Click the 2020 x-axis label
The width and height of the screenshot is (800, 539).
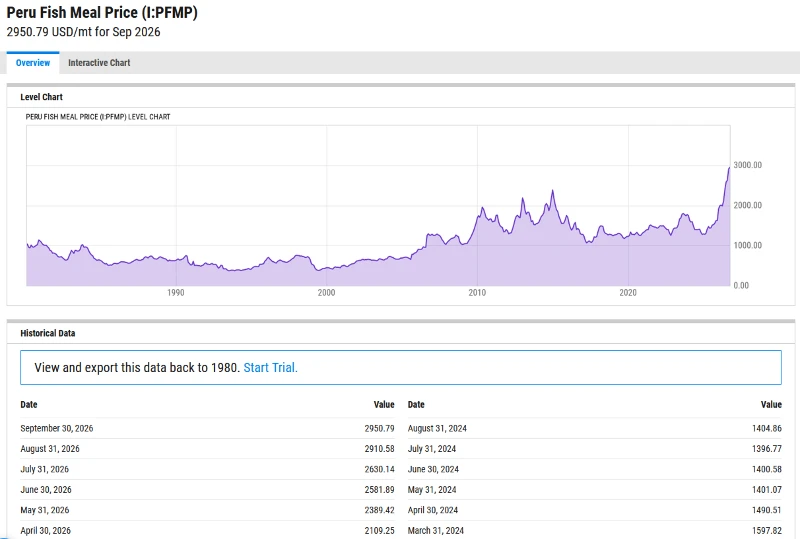pyautogui.click(x=628, y=292)
